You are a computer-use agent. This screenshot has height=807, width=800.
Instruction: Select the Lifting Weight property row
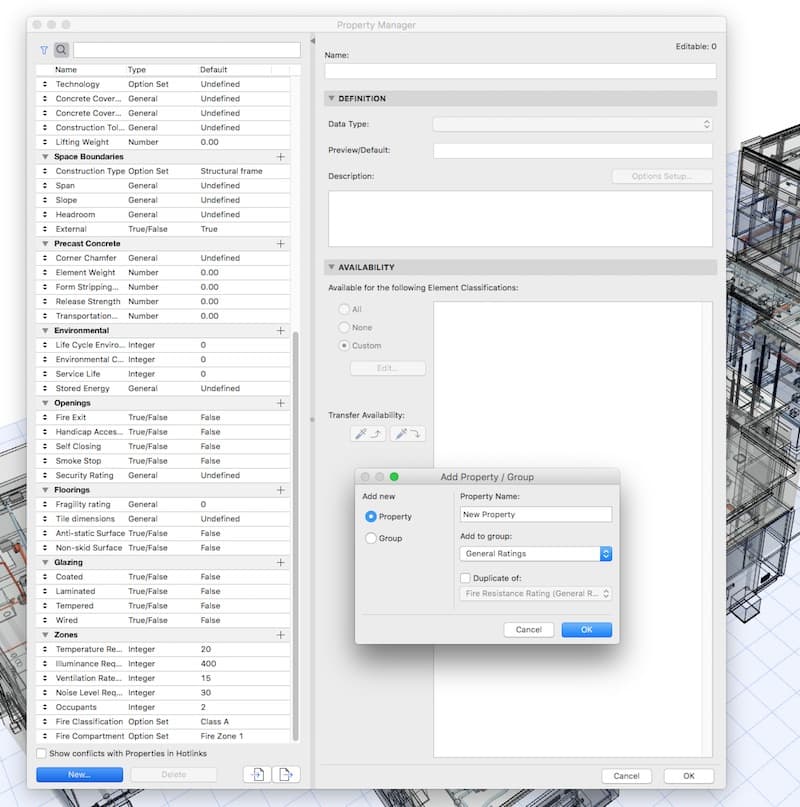[x=164, y=142]
